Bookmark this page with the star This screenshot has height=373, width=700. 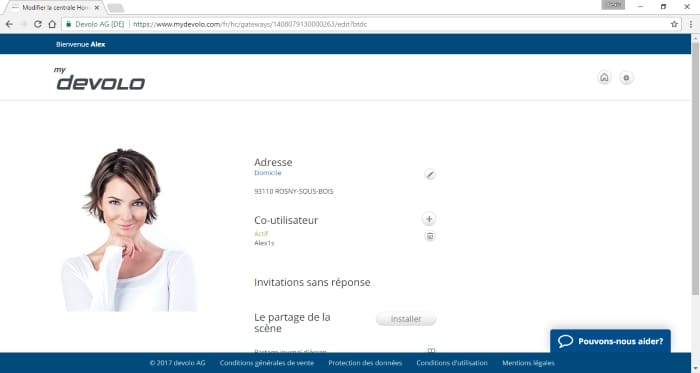[x=674, y=24]
